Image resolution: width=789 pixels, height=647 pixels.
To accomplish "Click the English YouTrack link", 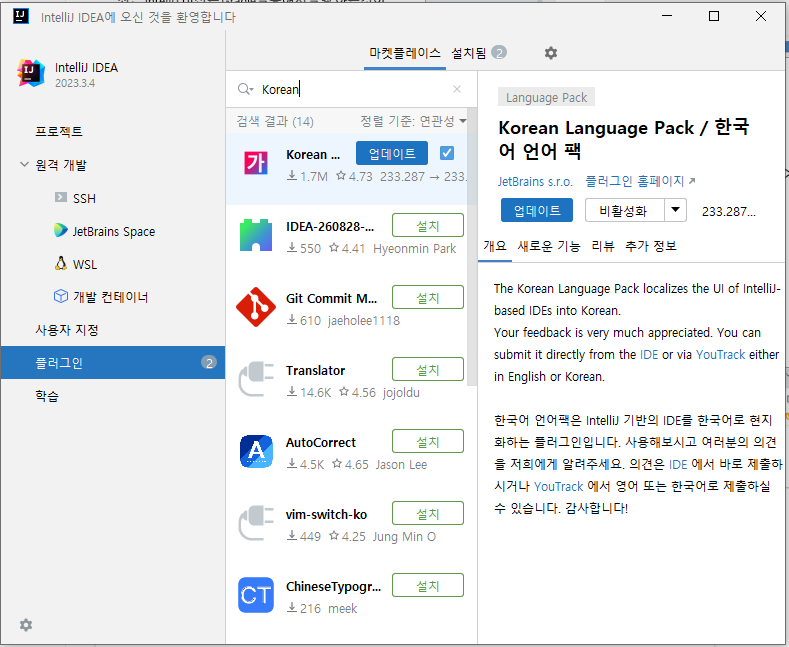I will pyautogui.click(x=720, y=355).
